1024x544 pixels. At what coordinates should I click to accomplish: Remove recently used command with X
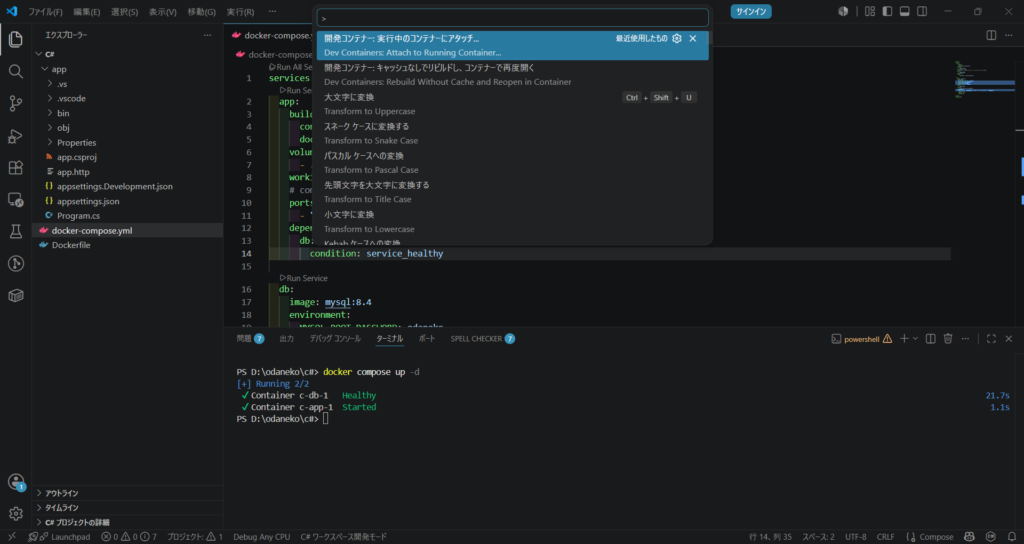tap(693, 39)
